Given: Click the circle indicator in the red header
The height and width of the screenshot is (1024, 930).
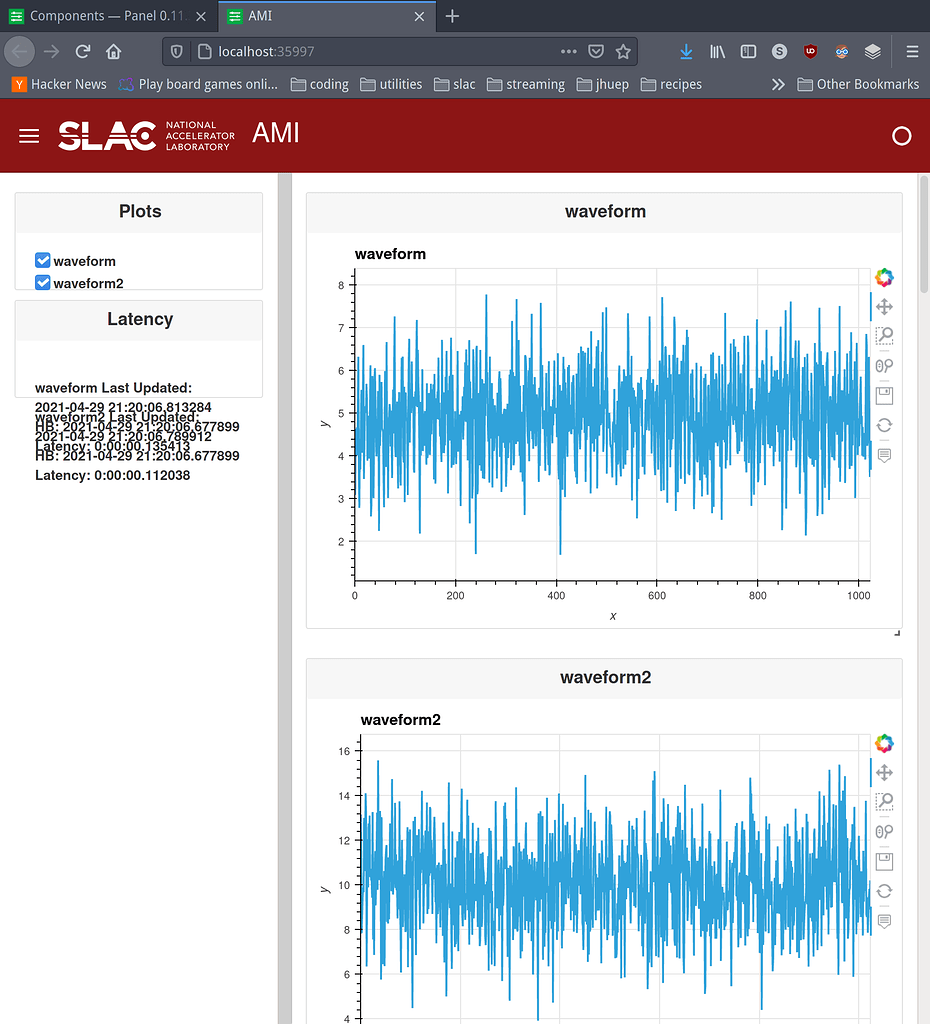Looking at the screenshot, I should pyautogui.click(x=901, y=136).
